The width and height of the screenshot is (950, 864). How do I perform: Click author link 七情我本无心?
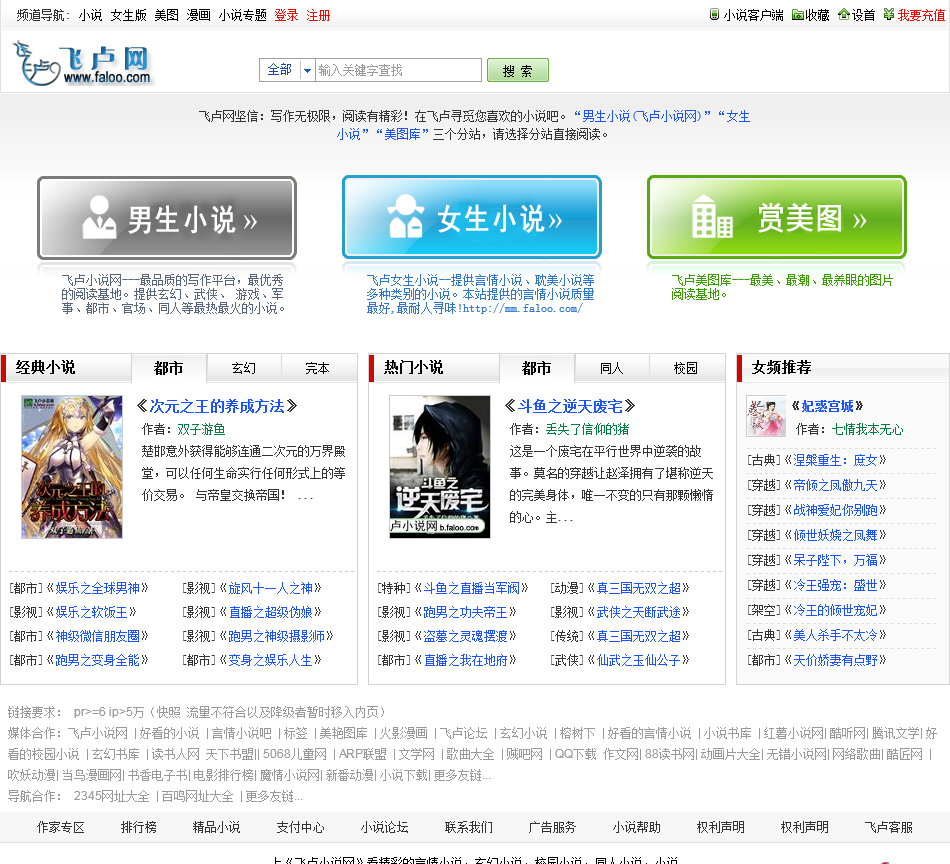[867, 430]
